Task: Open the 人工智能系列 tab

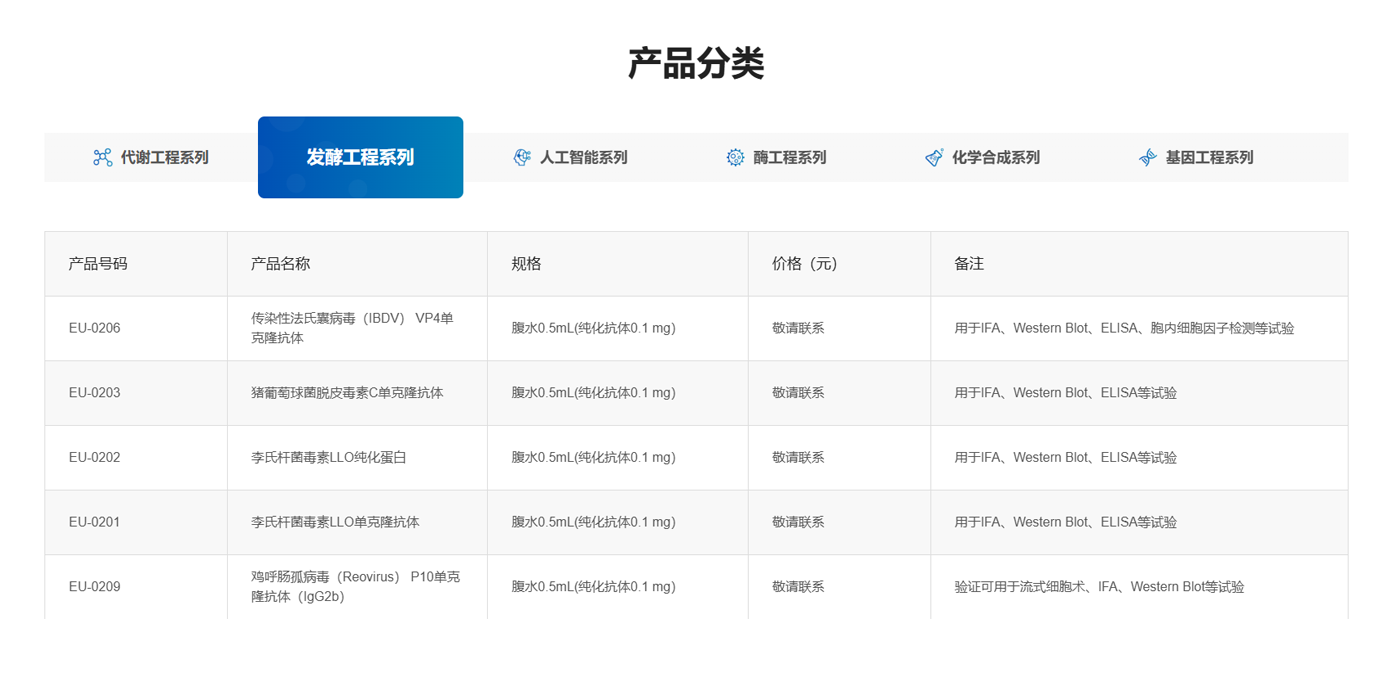Action: [570, 157]
